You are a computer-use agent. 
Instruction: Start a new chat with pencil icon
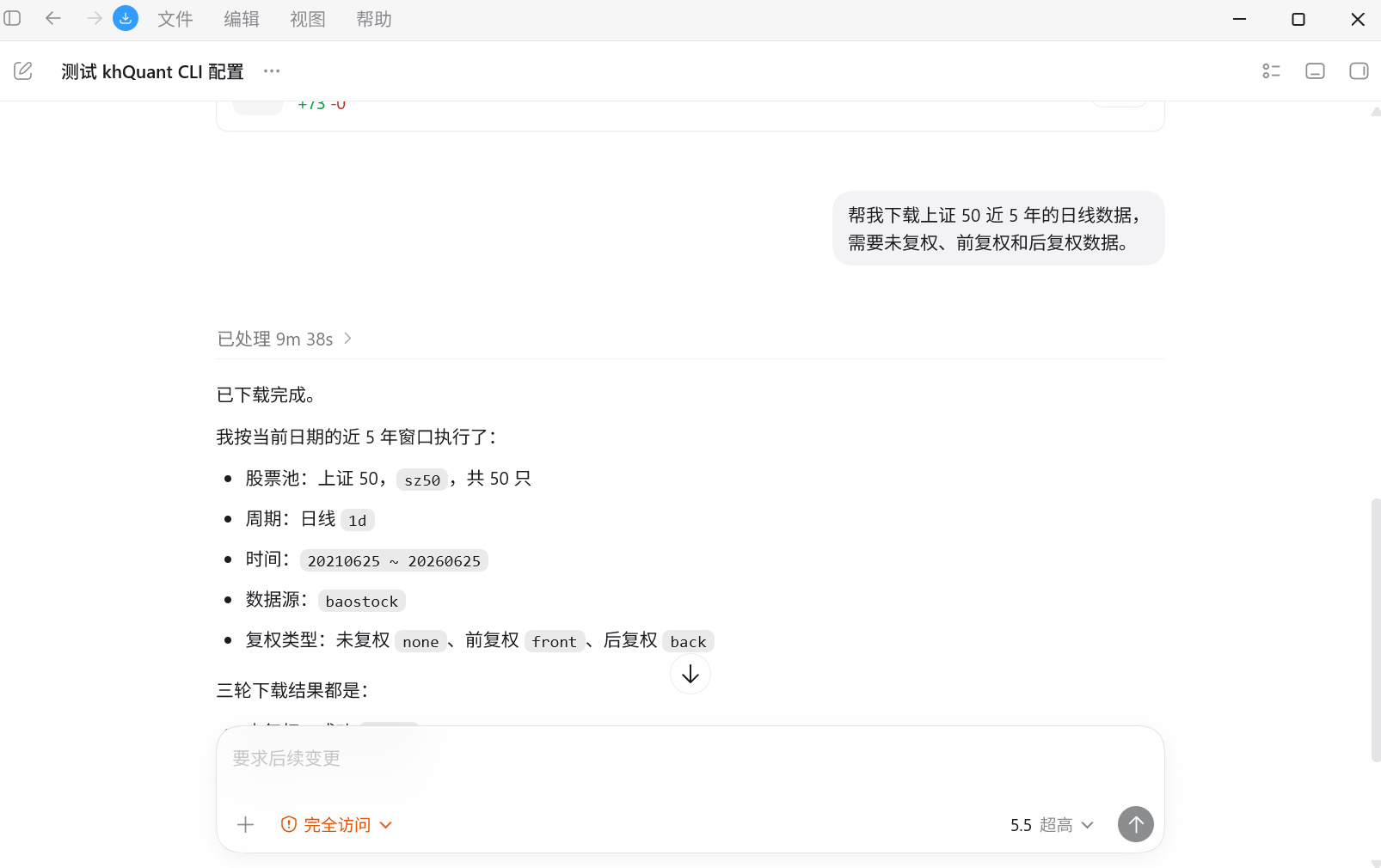tap(23, 71)
